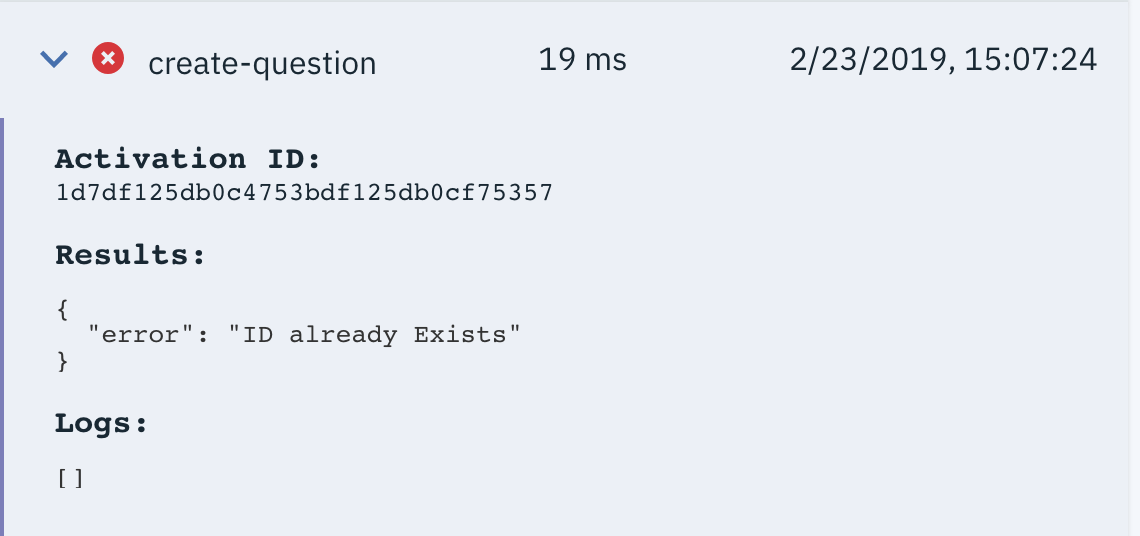Click the purple left border of the details
Viewport: 1140px width, 536px height.
tap(2, 327)
